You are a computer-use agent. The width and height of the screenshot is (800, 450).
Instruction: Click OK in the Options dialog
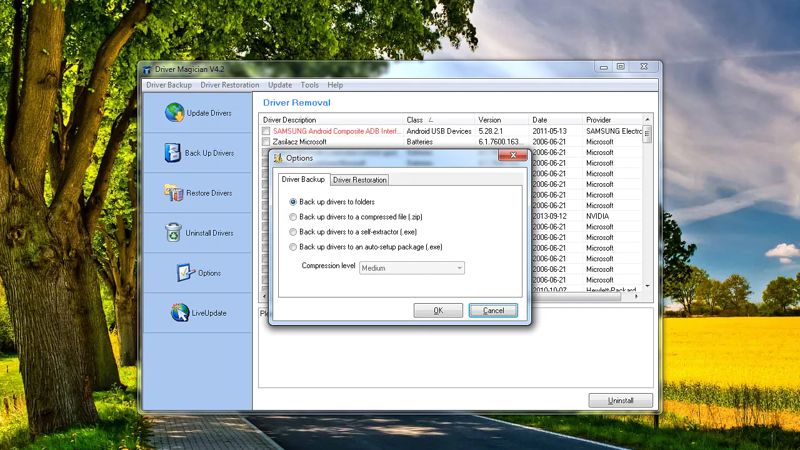point(438,310)
